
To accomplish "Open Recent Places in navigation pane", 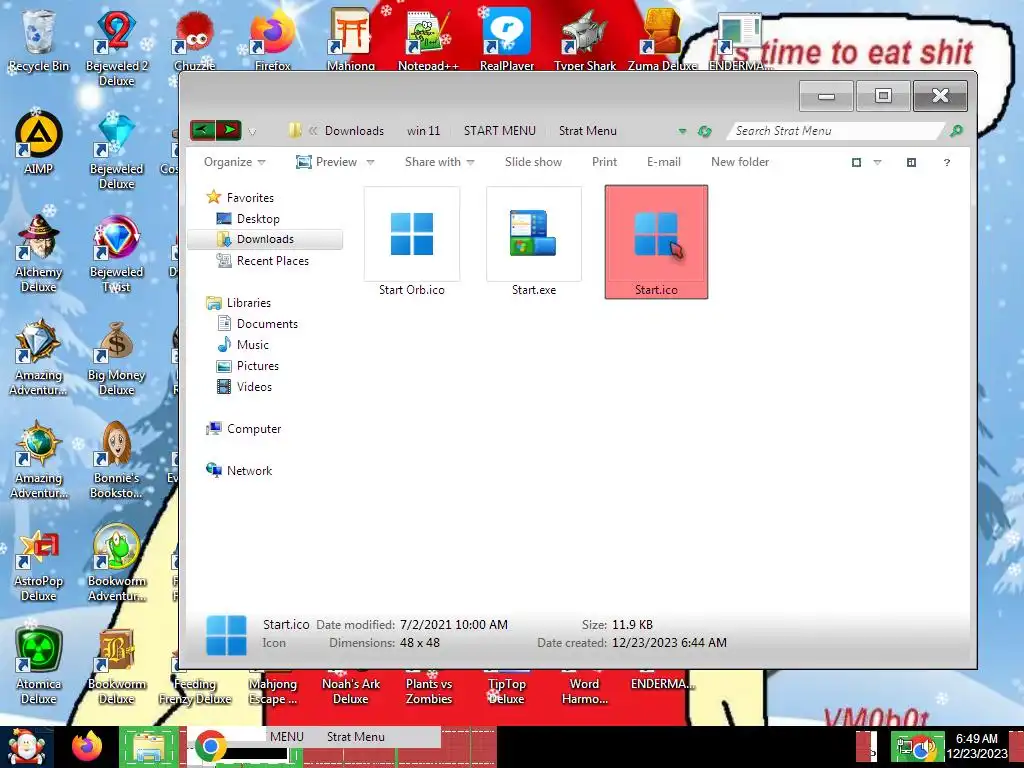I will click(x=263, y=261).
